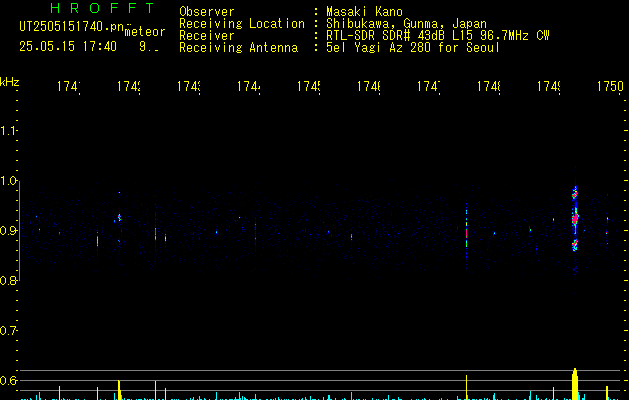Select the filename UT2505151740 text
This screenshot has height=400, width=629.
72,26
